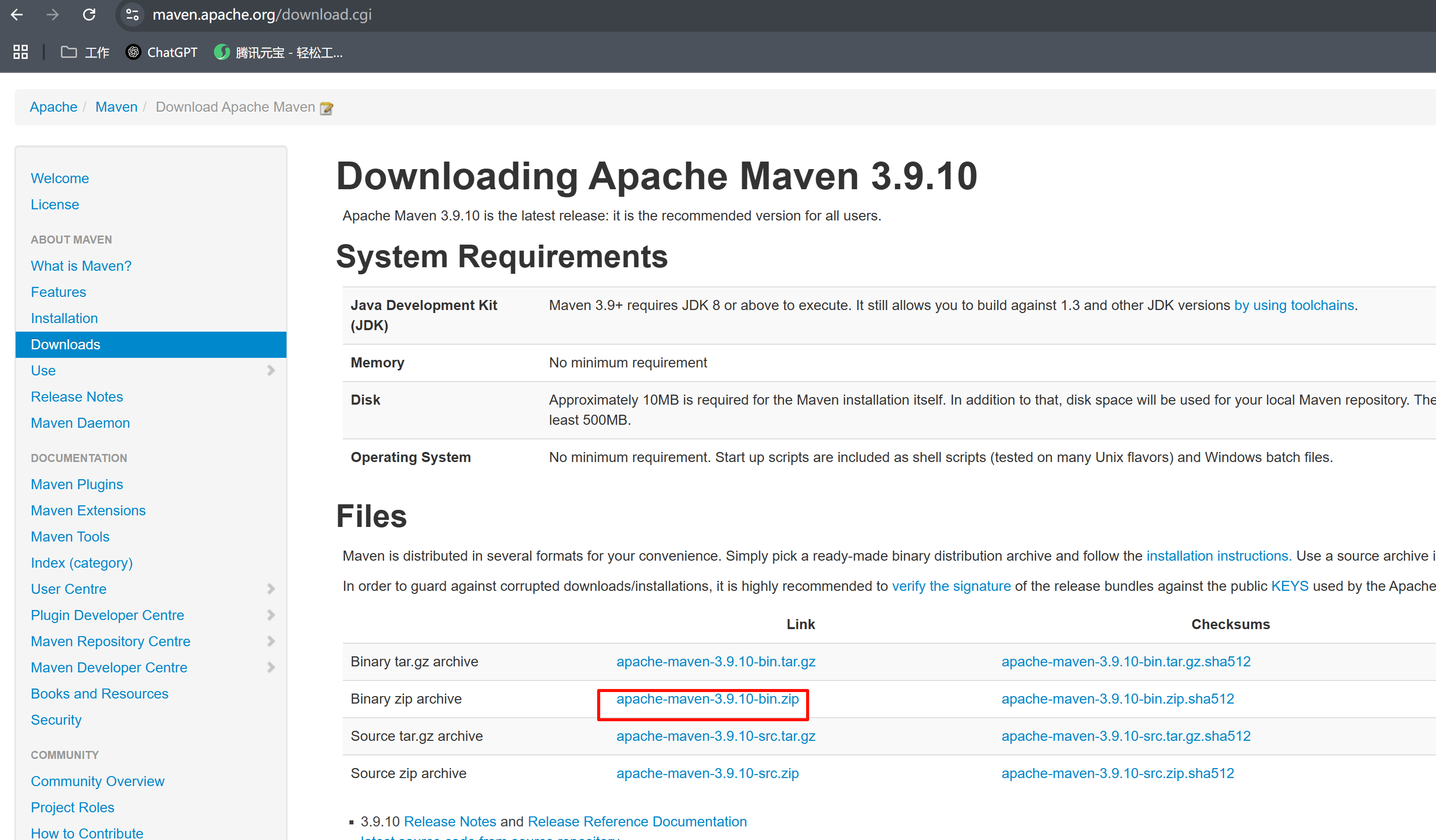The image size is (1436, 840).
Task: Open Maven Daemon sidebar link
Action: click(x=81, y=423)
